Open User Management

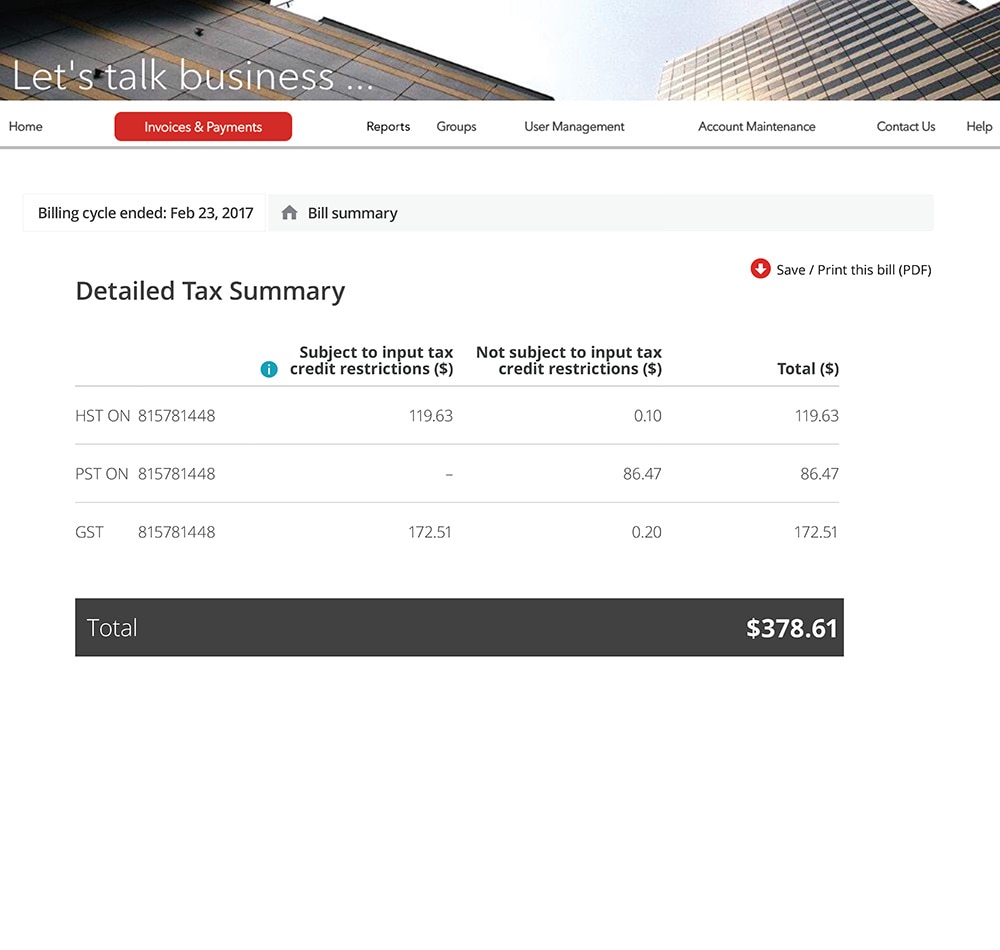click(x=574, y=126)
